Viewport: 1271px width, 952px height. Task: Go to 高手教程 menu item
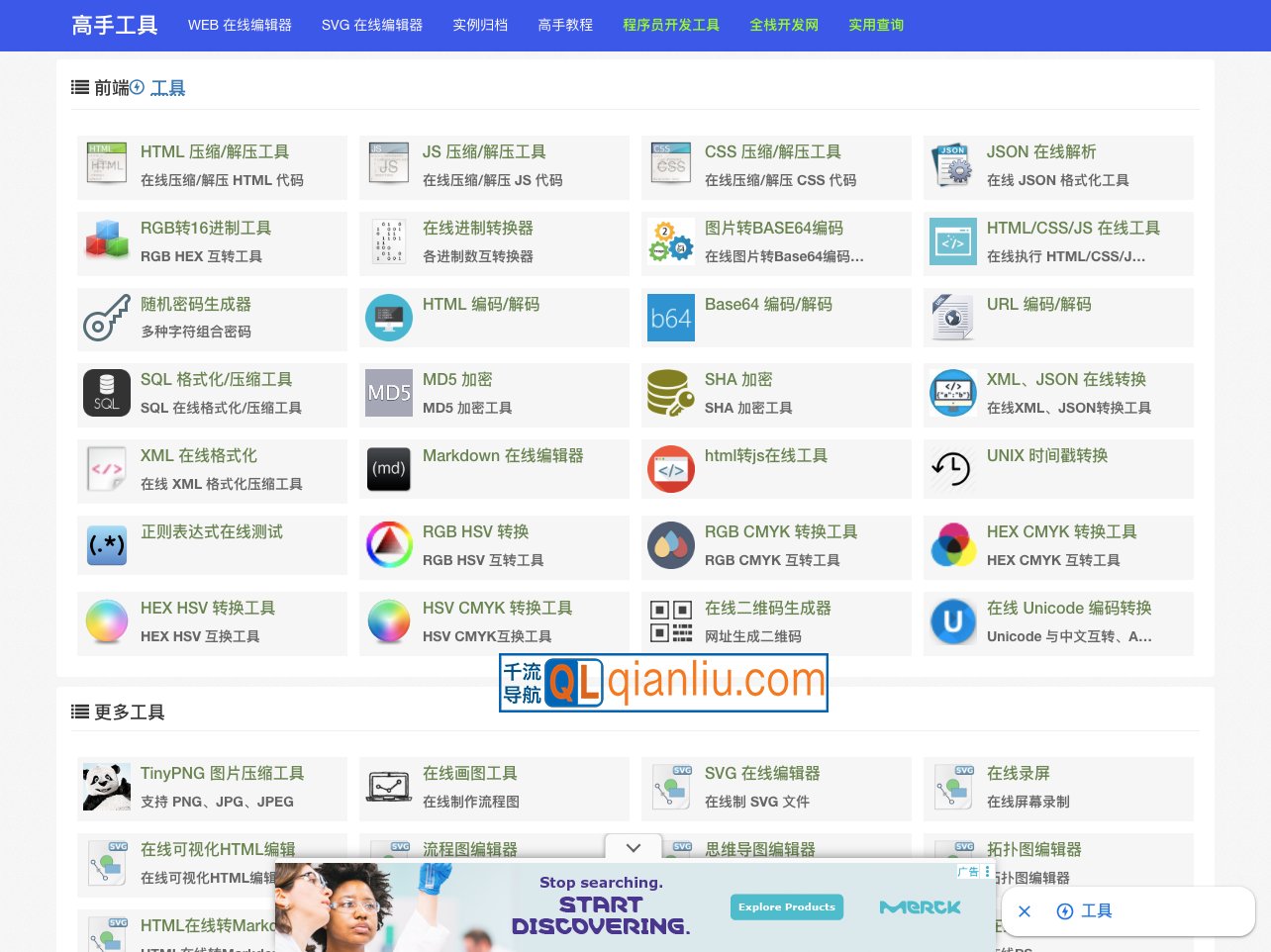(x=565, y=25)
